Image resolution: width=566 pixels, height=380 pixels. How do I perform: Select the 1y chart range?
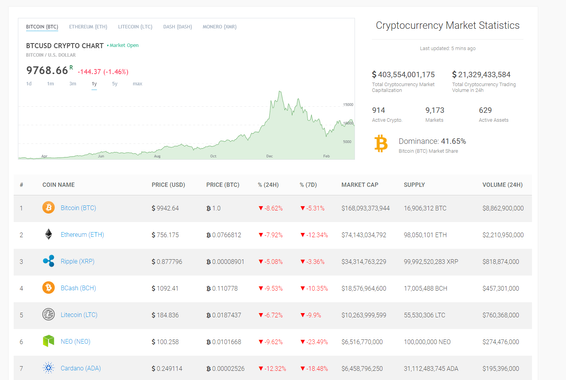(94, 84)
